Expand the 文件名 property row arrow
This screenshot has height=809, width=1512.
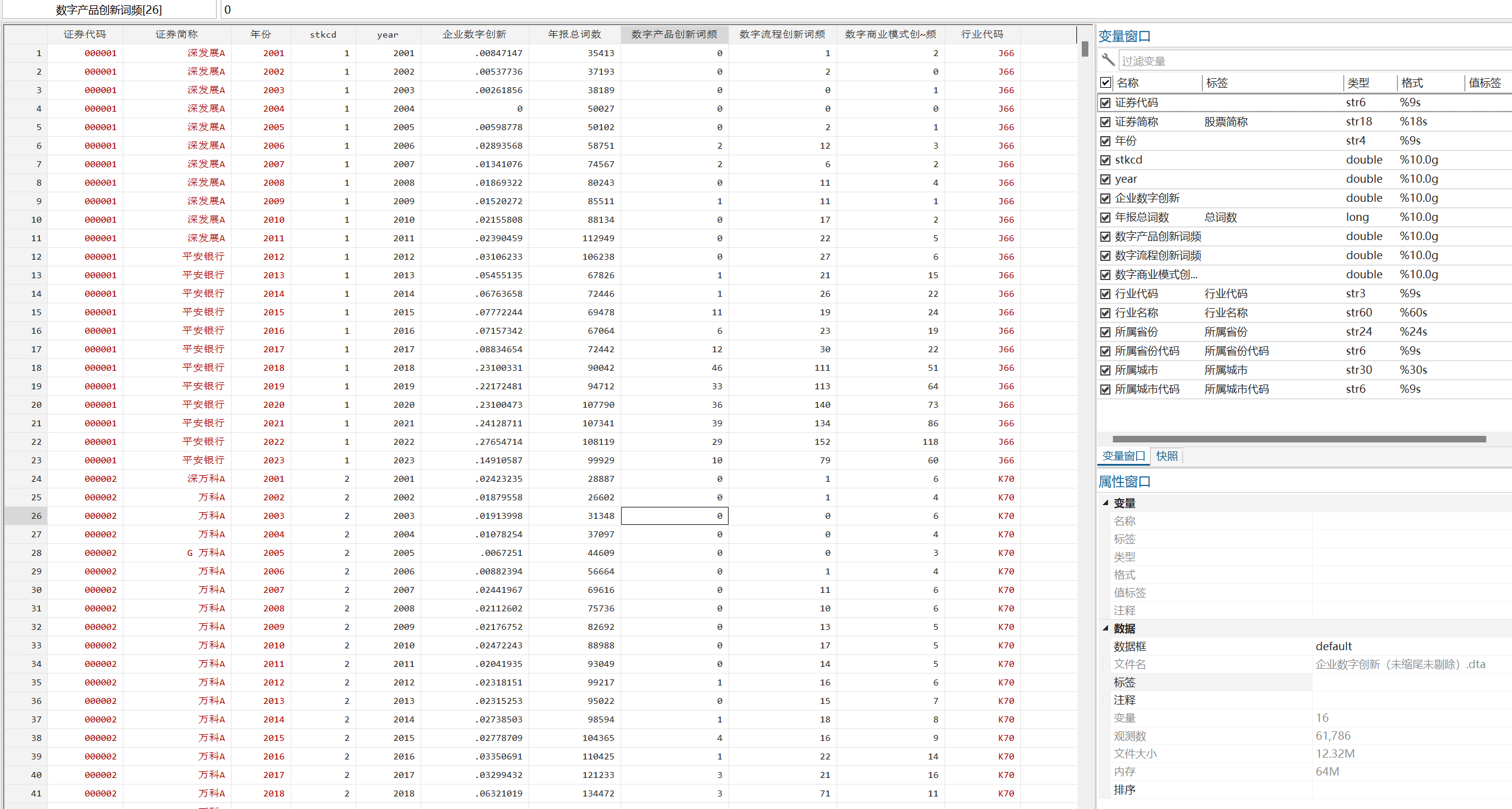[x=1104, y=664]
